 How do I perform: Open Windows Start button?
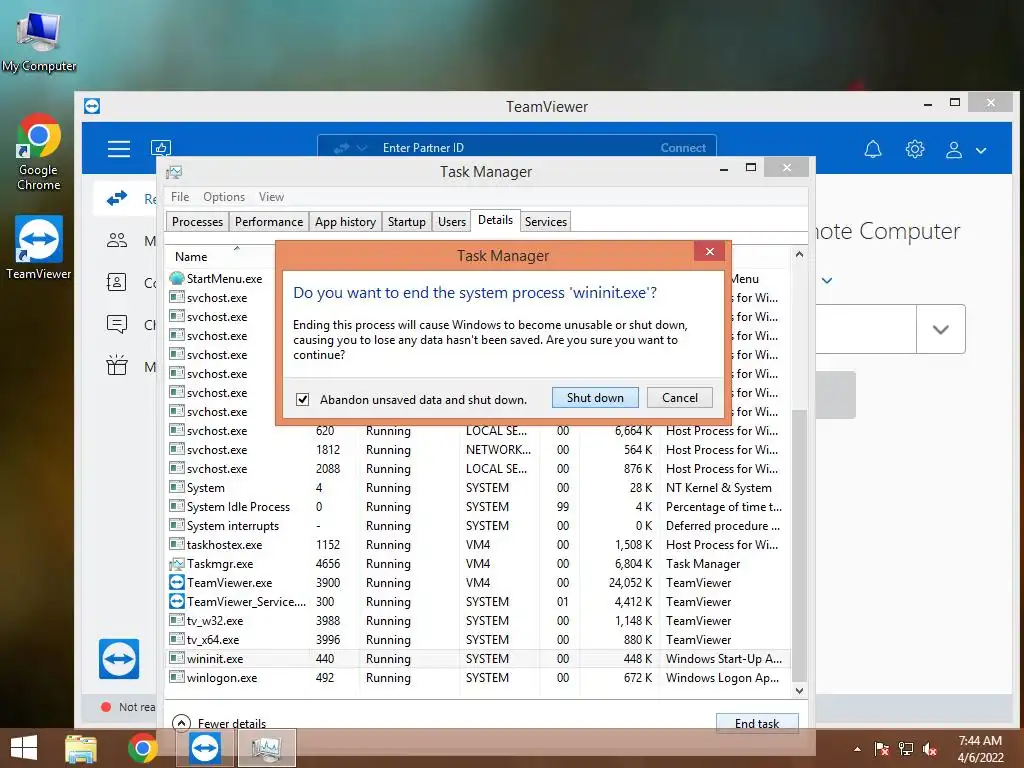(24, 748)
